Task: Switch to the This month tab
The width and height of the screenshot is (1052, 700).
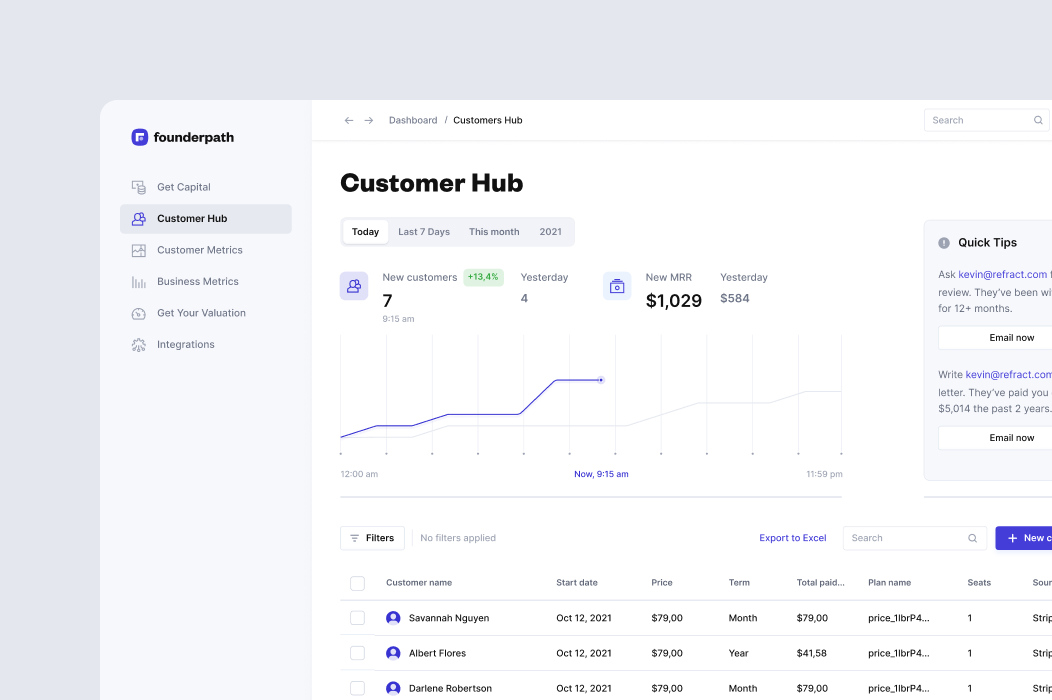Action: pos(494,232)
